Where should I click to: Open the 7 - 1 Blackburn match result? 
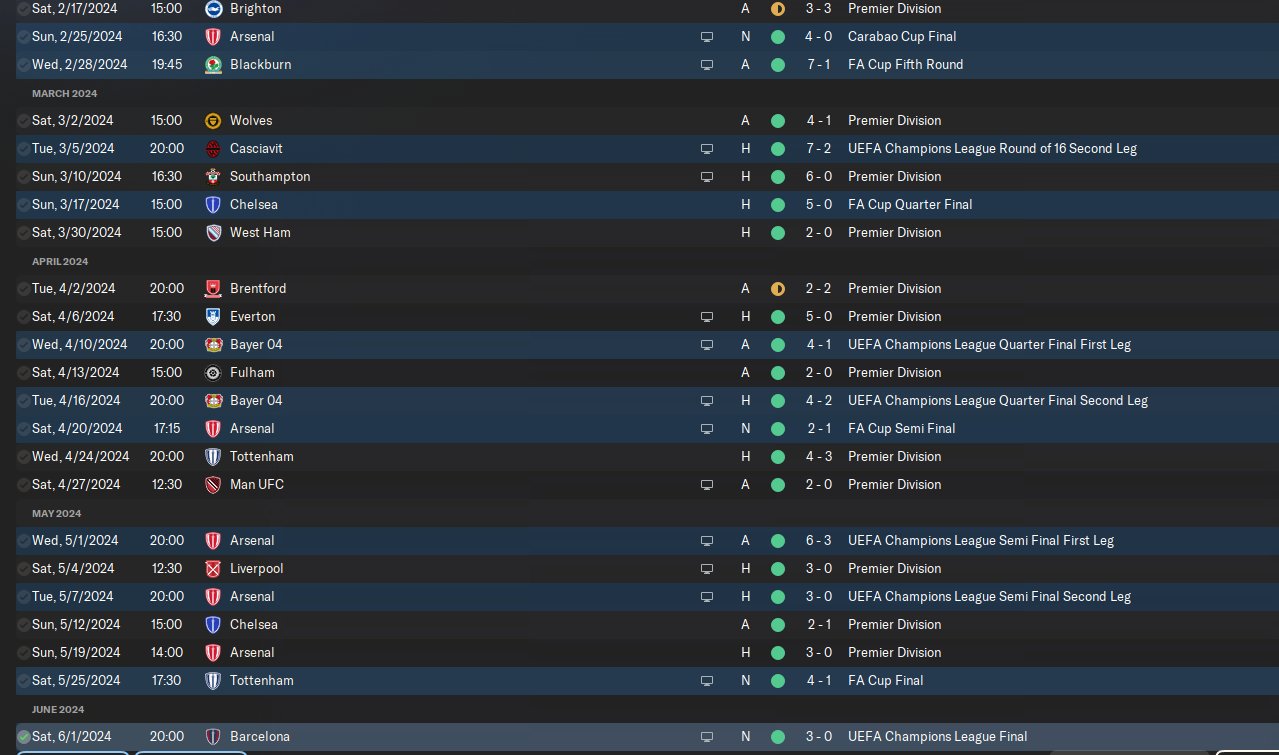click(816, 64)
